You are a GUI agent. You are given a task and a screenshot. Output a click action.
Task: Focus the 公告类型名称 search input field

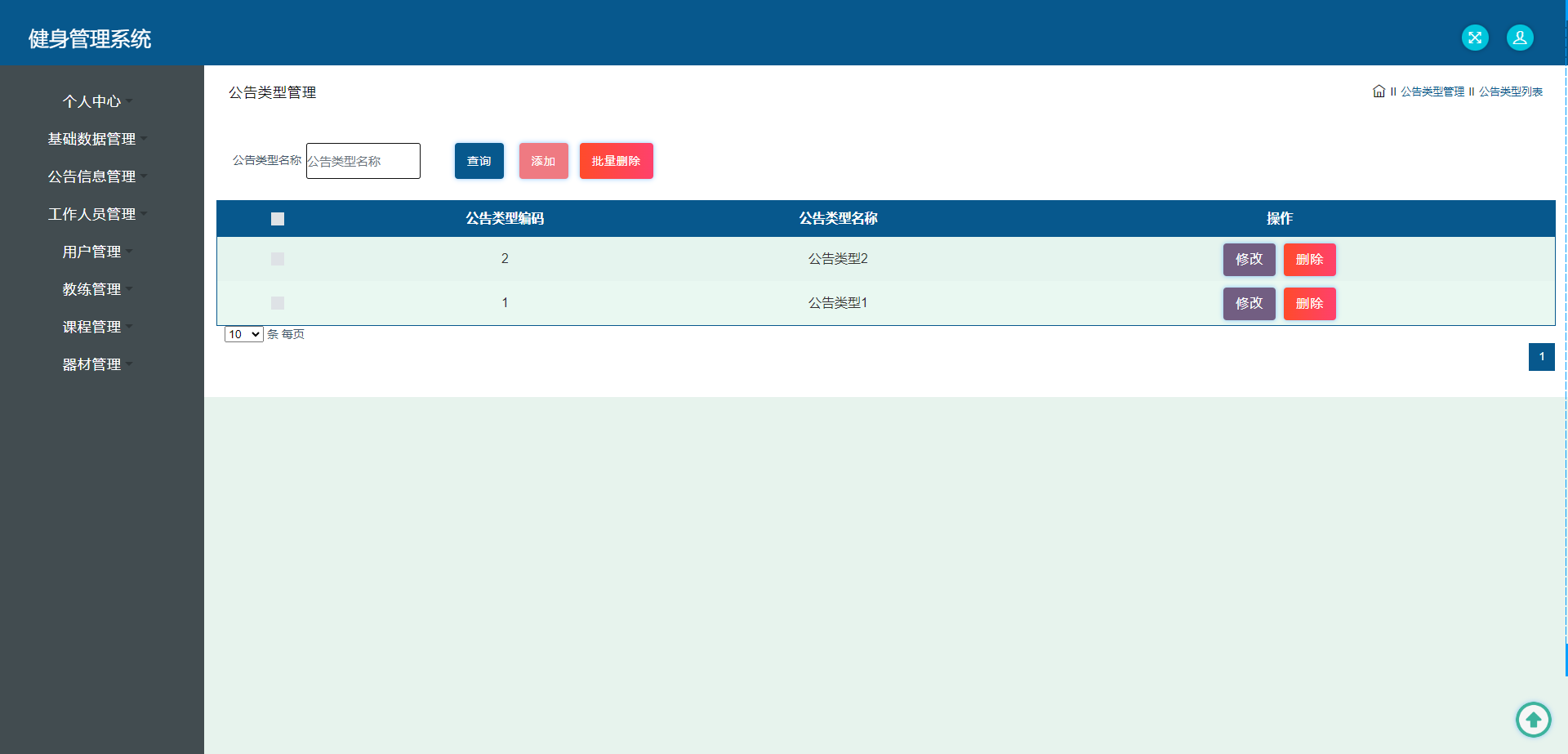[363, 161]
